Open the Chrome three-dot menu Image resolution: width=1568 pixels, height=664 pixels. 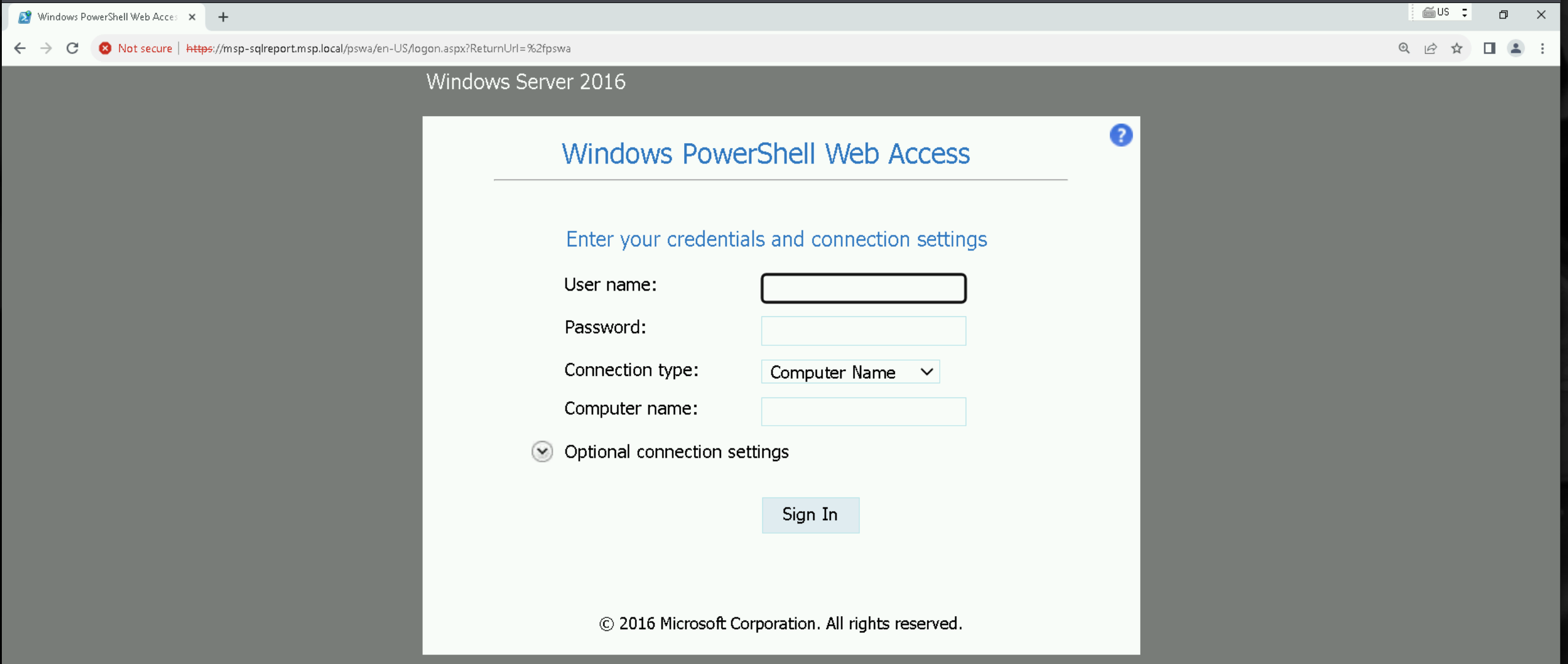(x=1542, y=49)
